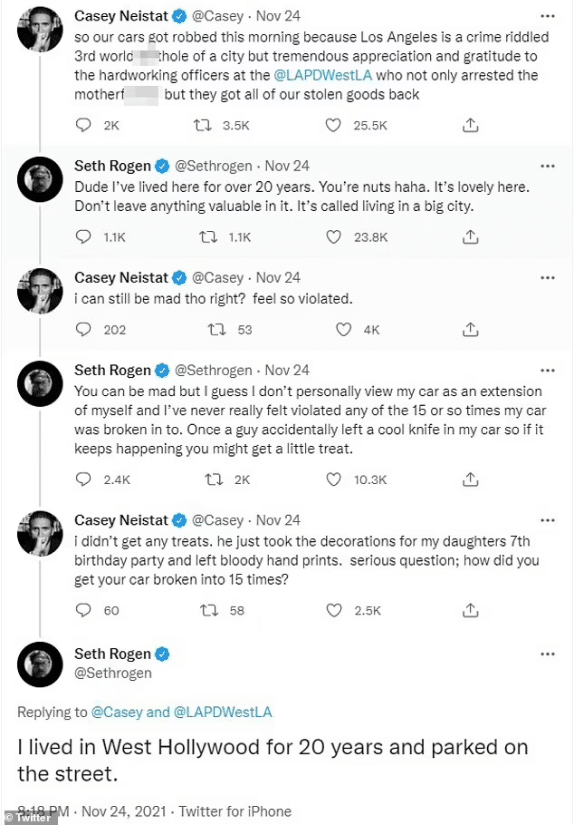The width and height of the screenshot is (574, 825).
Task: Open Seth Rogen's name on the 'You're nuts' tweet
Action: (113, 166)
